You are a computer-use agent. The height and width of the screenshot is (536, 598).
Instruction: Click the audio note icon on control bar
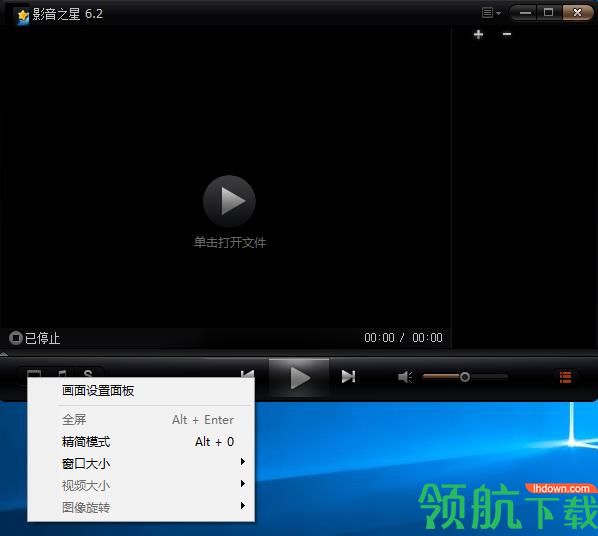click(62, 373)
